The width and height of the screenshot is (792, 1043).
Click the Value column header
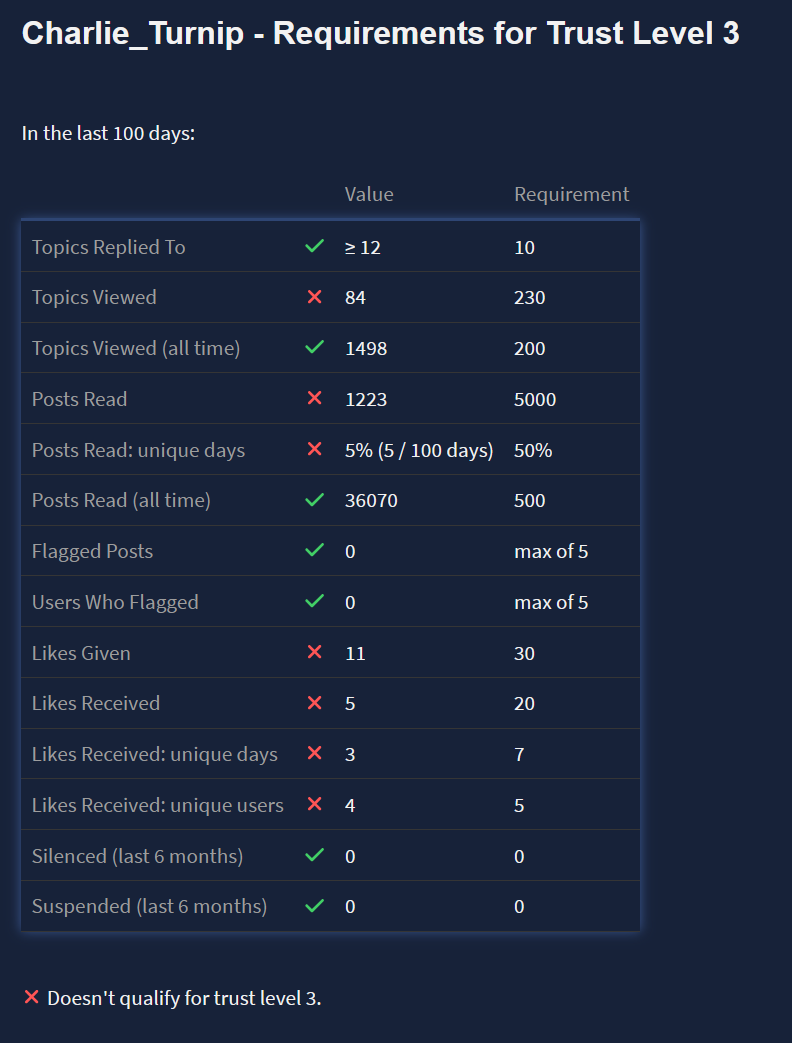pyautogui.click(x=369, y=194)
